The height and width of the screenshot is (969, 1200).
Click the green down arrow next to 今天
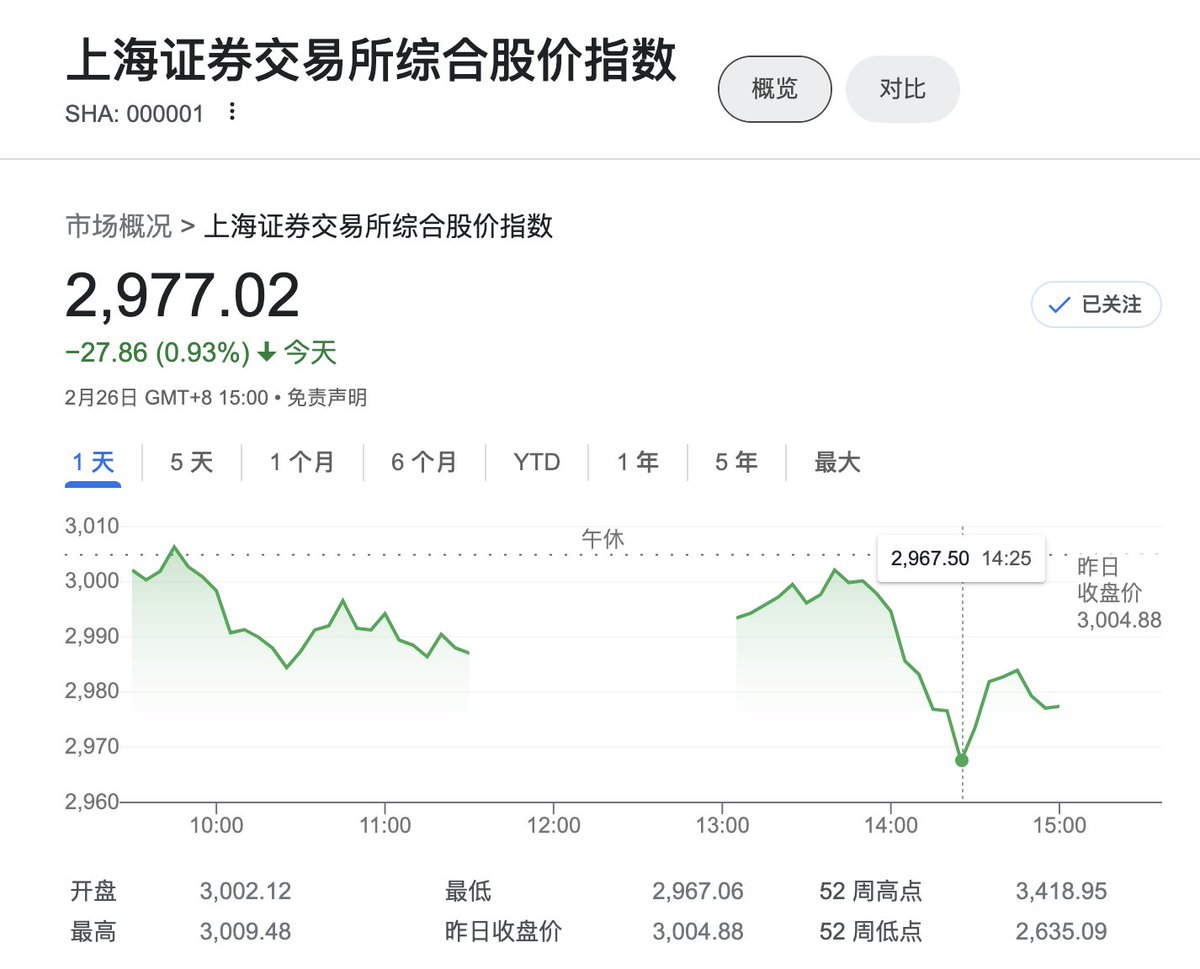[x=266, y=352]
